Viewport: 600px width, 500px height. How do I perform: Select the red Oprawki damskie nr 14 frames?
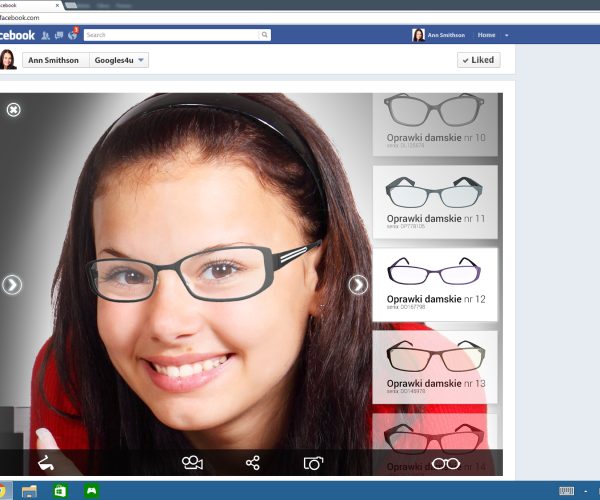coord(435,444)
